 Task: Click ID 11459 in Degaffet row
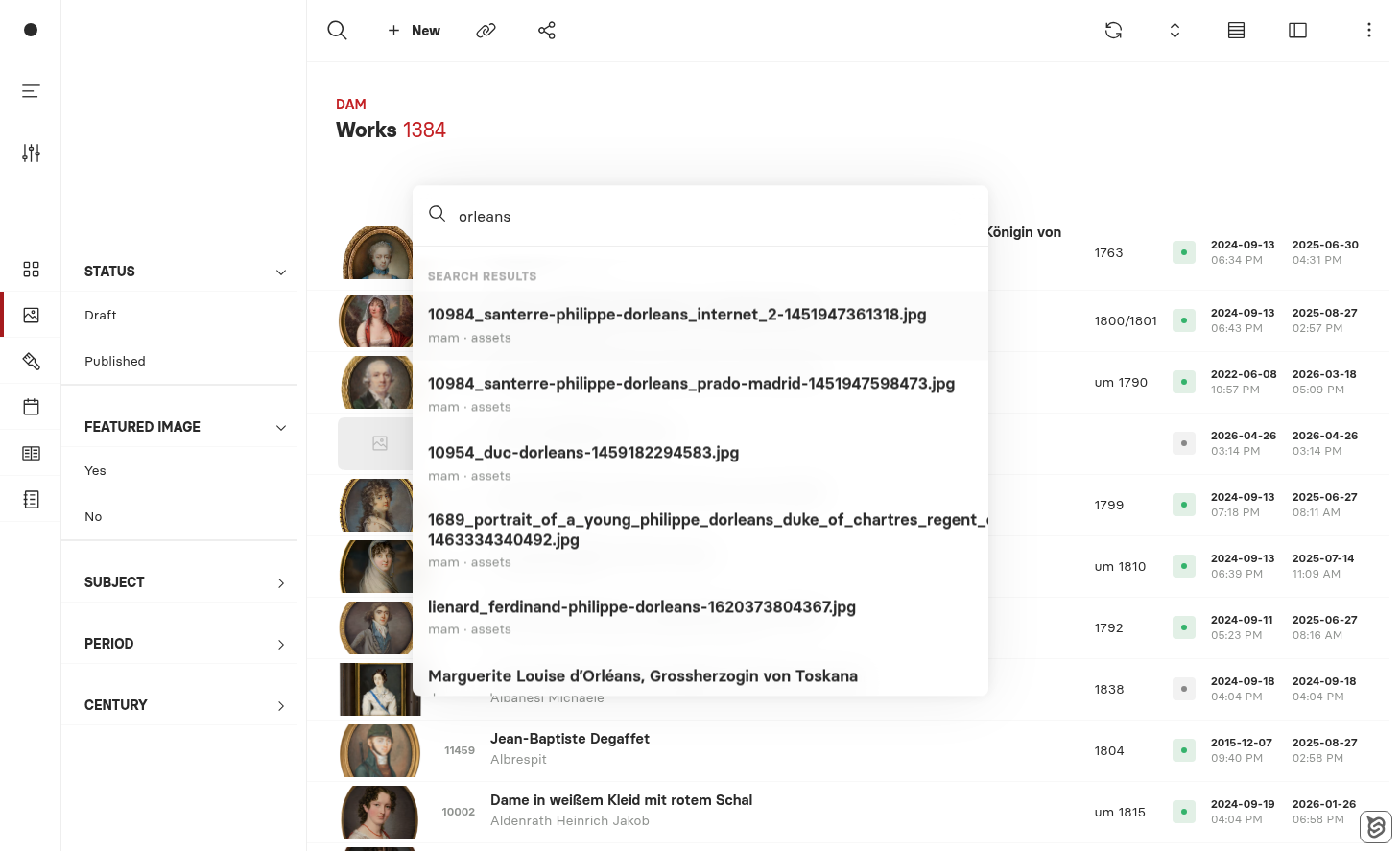[x=460, y=750]
